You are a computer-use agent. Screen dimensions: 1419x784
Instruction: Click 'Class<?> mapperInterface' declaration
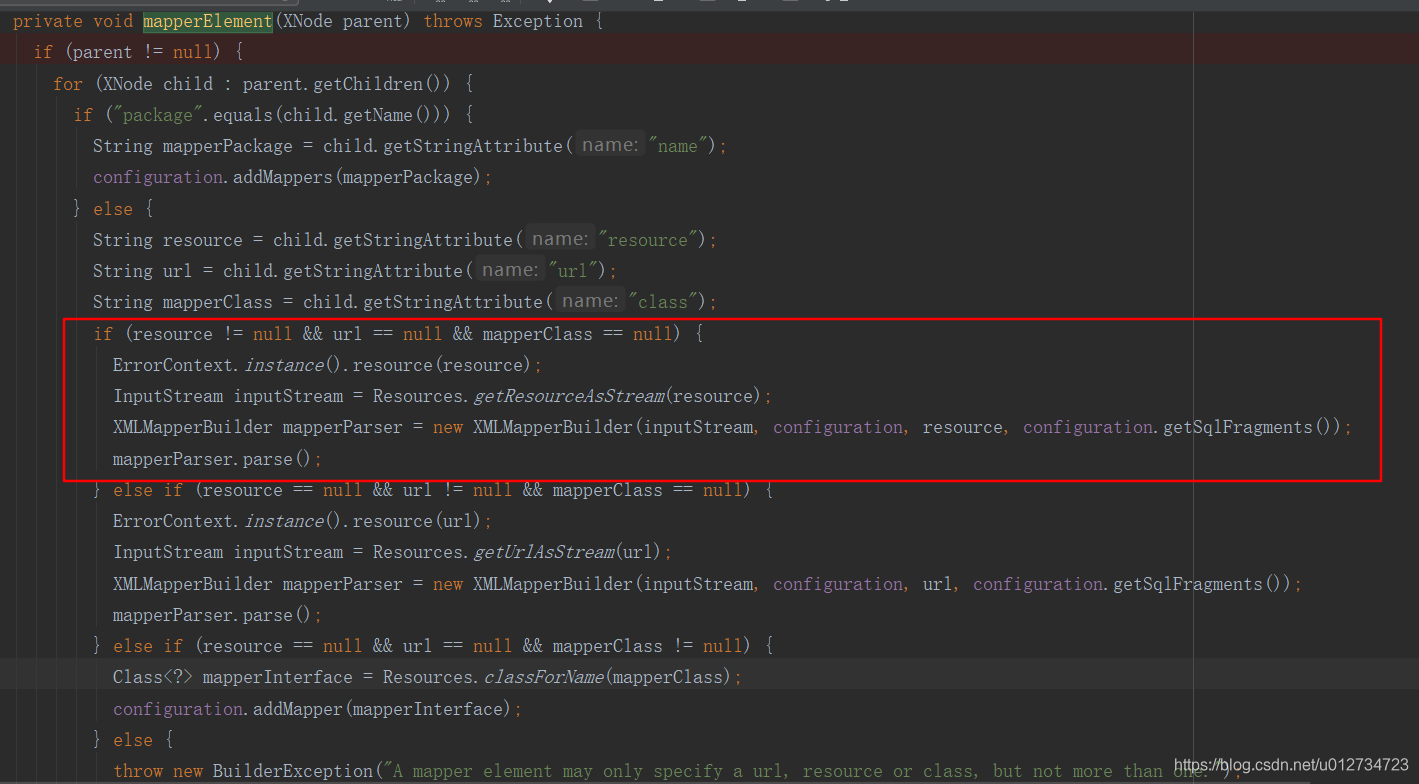point(232,677)
